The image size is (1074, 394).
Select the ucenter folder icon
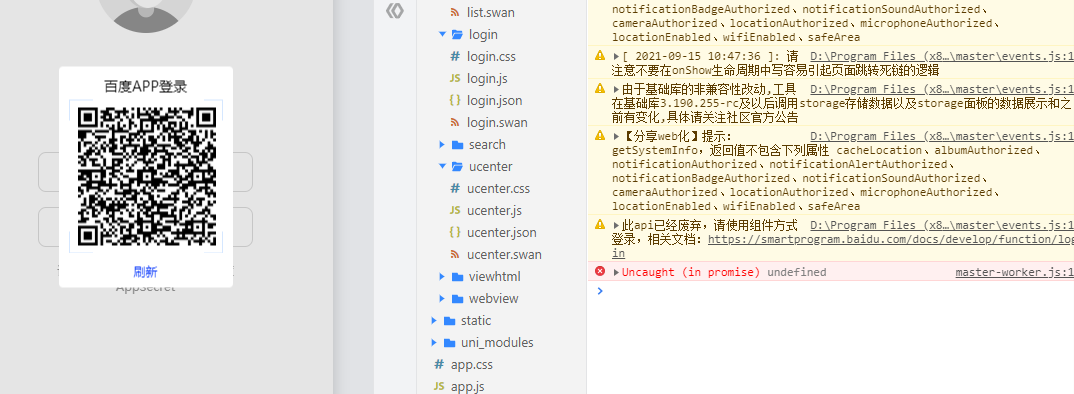pyautogui.click(x=458, y=167)
